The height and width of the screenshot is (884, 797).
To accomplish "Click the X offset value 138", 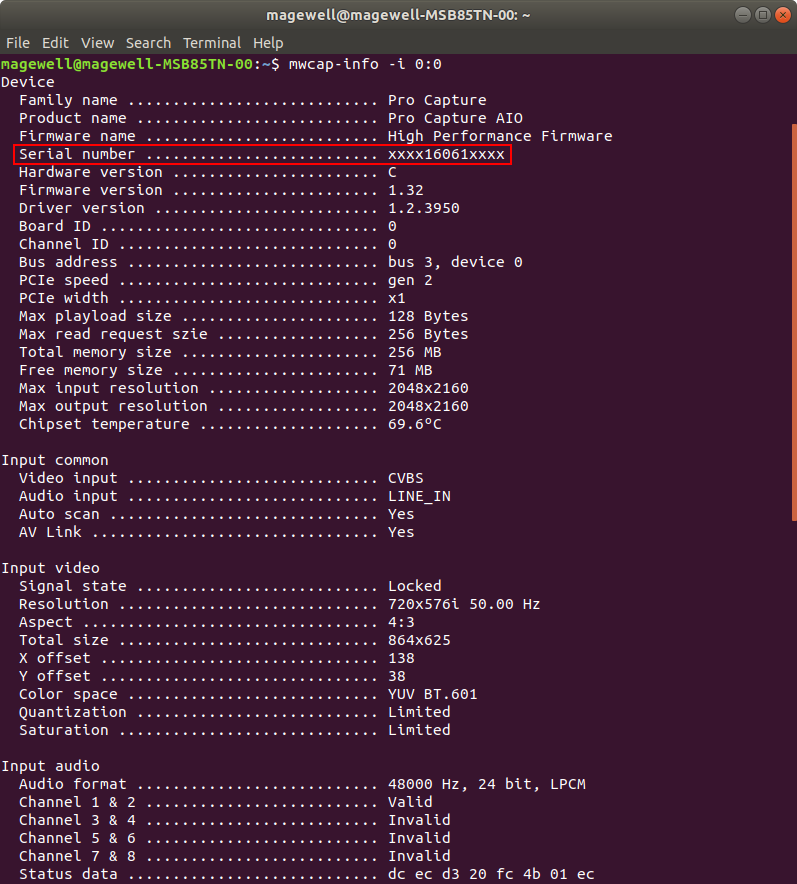I will pos(401,659).
